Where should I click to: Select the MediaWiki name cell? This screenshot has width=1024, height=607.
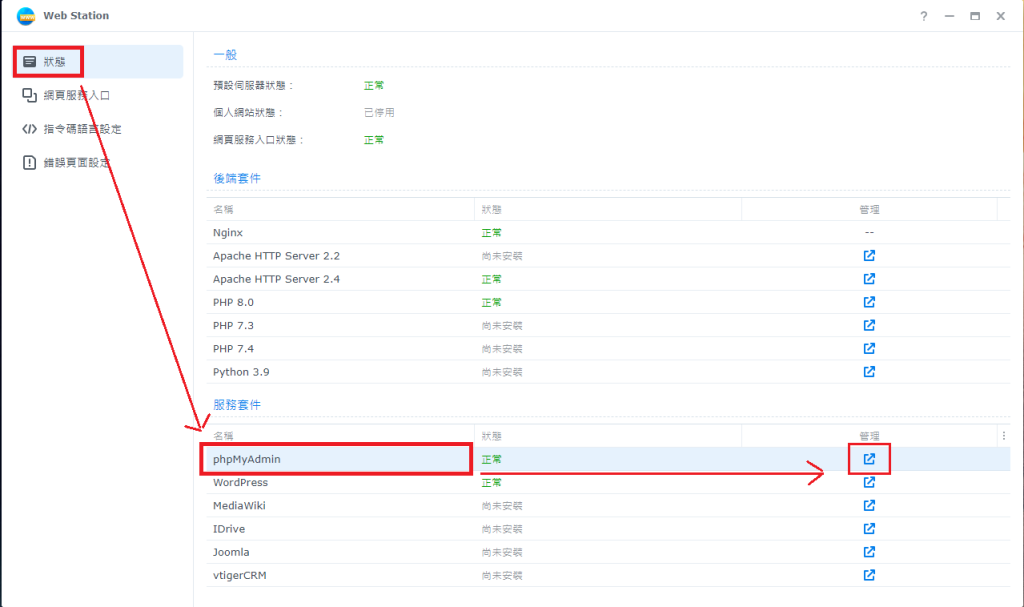click(x=239, y=506)
